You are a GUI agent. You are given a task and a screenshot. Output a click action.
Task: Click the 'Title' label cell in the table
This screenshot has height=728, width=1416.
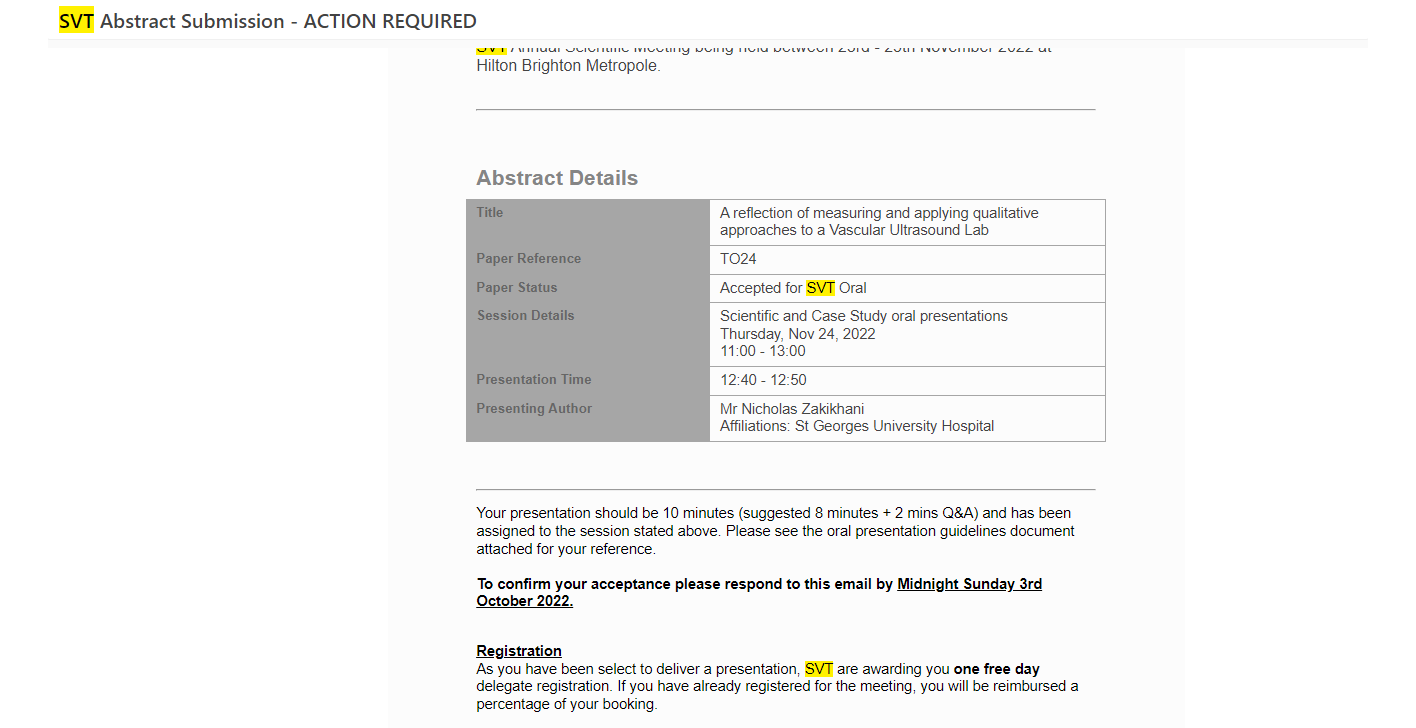pyautogui.click(x=490, y=213)
